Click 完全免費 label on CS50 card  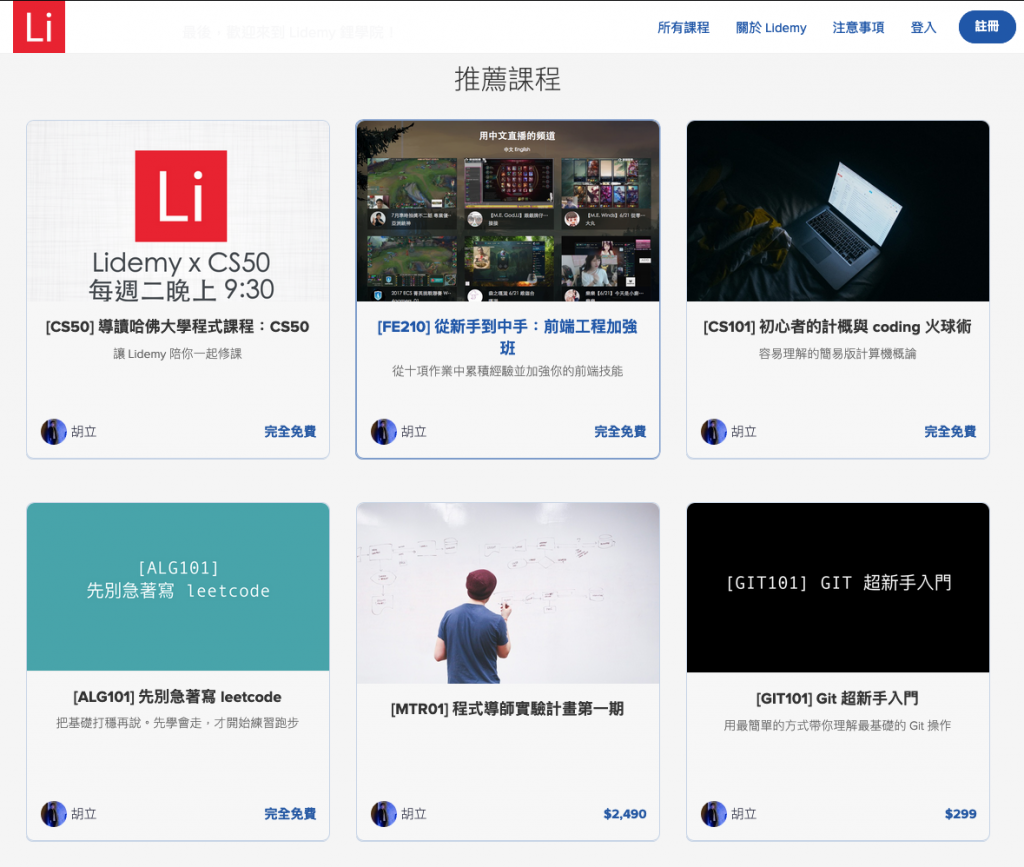290,432
